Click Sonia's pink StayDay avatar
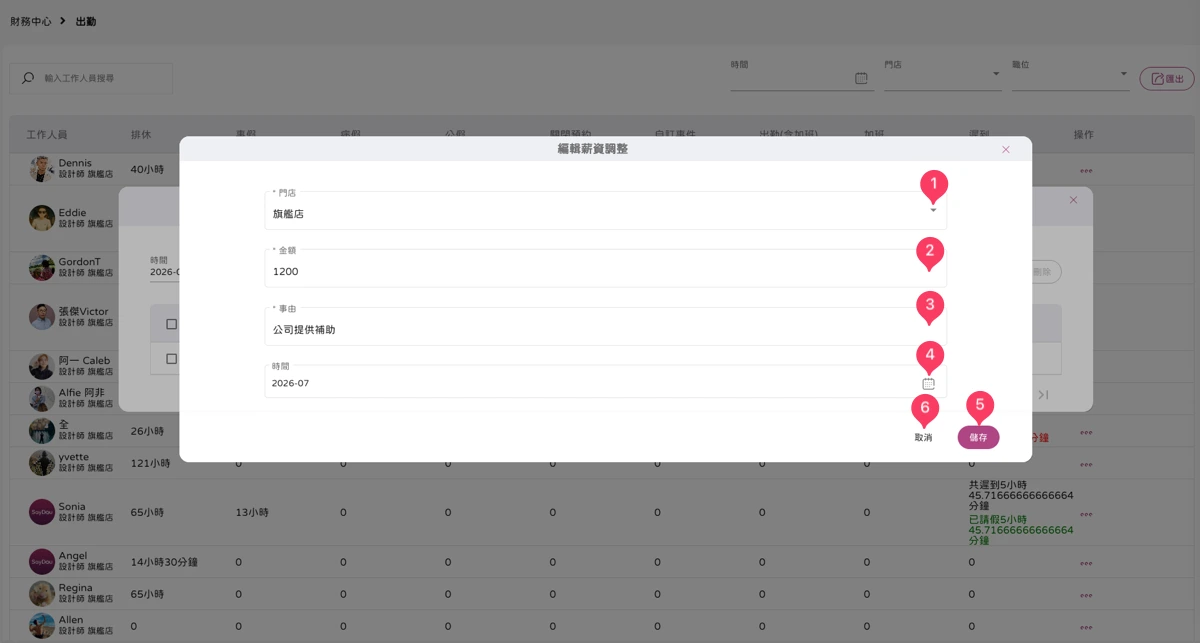Screen dimensions: 1200x643 coord(42,512)
